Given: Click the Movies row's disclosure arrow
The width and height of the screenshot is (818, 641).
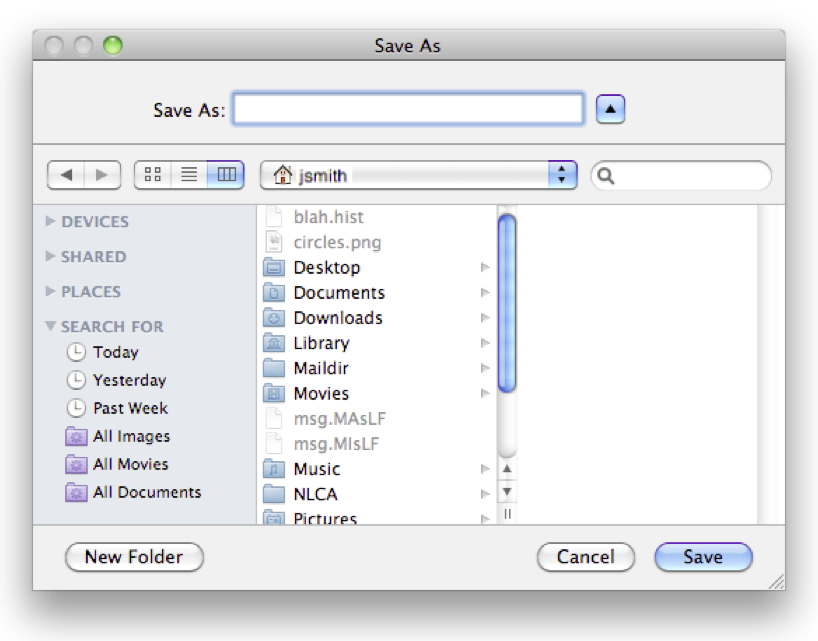Looking at the screenshot, I should point(485,393).
